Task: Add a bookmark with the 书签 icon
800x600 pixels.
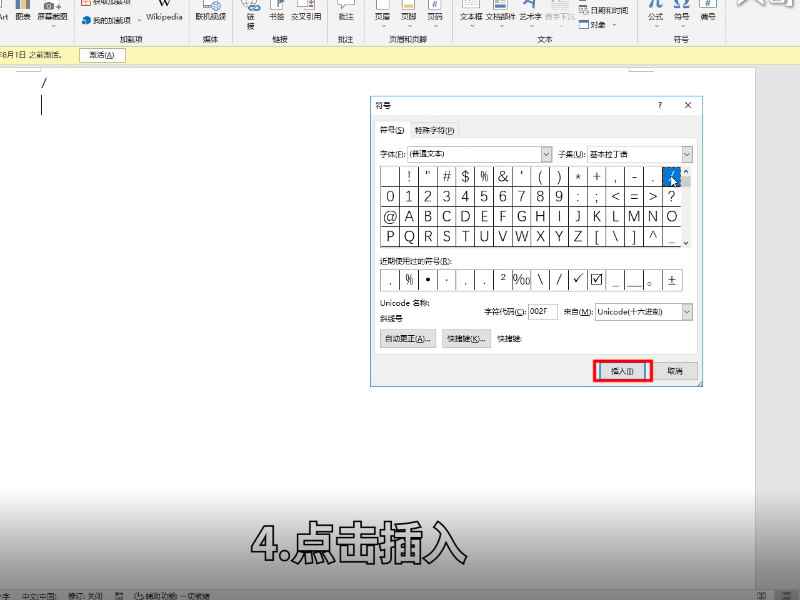Action: tap(275, 13)
